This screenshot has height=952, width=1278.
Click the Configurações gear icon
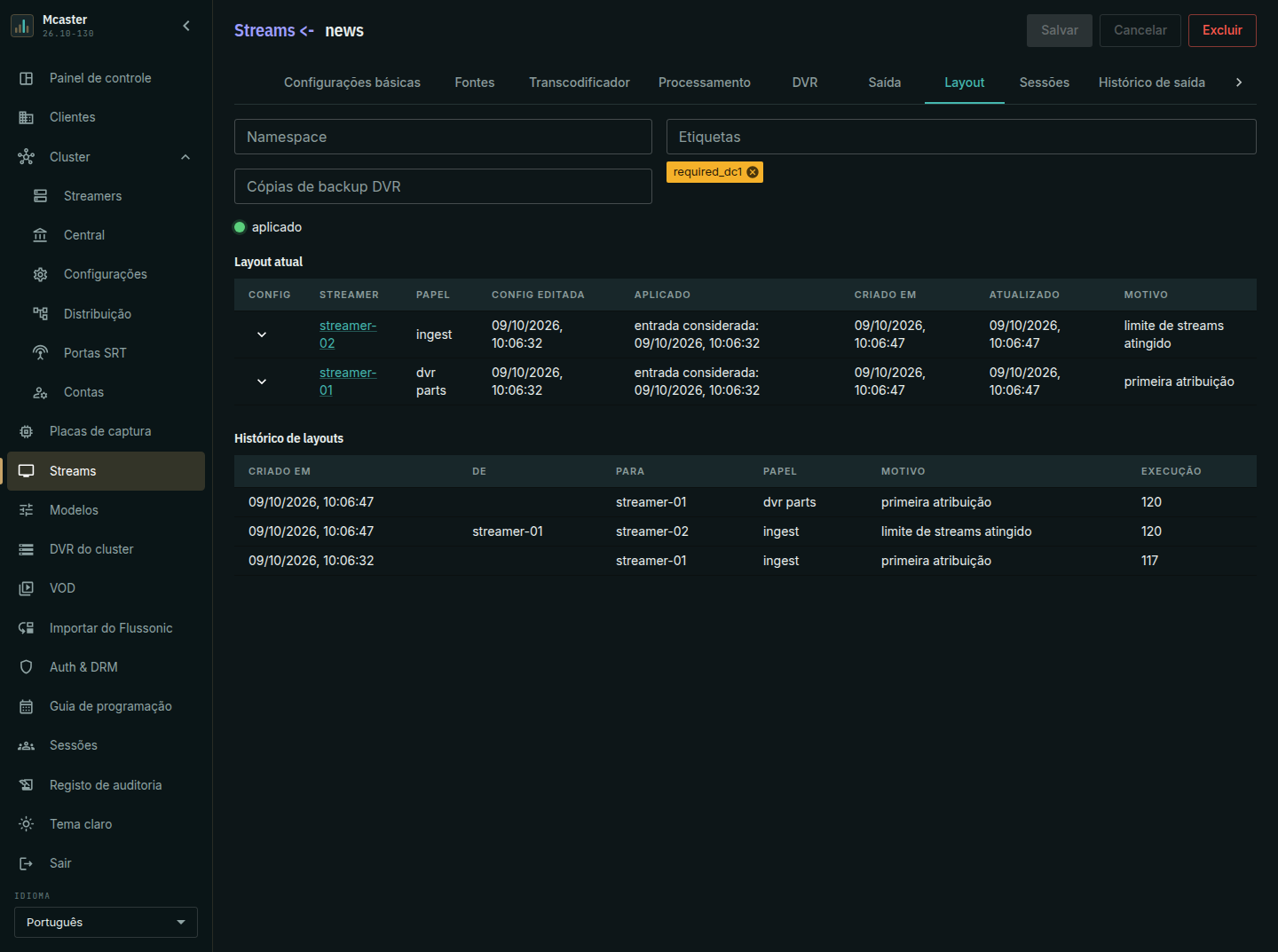41,274
